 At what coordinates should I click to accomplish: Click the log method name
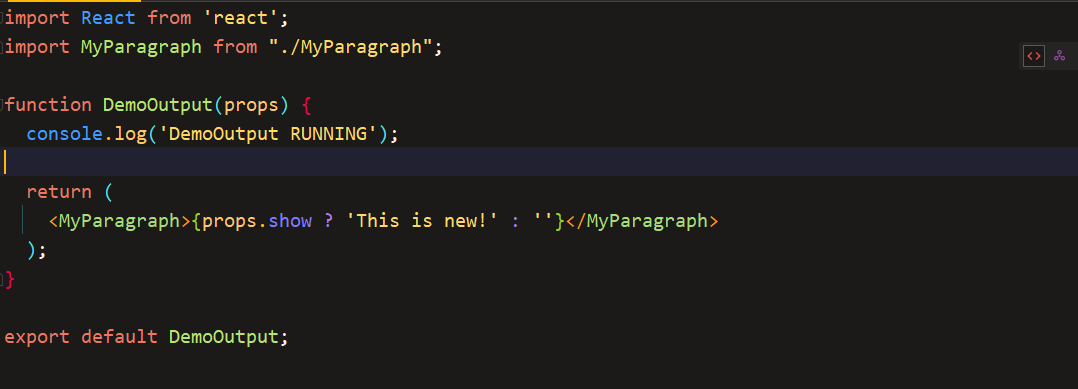tap(131, 134)
